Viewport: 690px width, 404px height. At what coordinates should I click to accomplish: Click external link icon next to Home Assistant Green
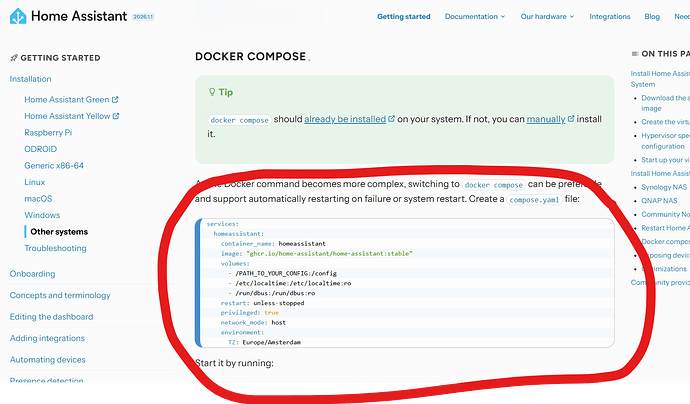pos(116,100)
